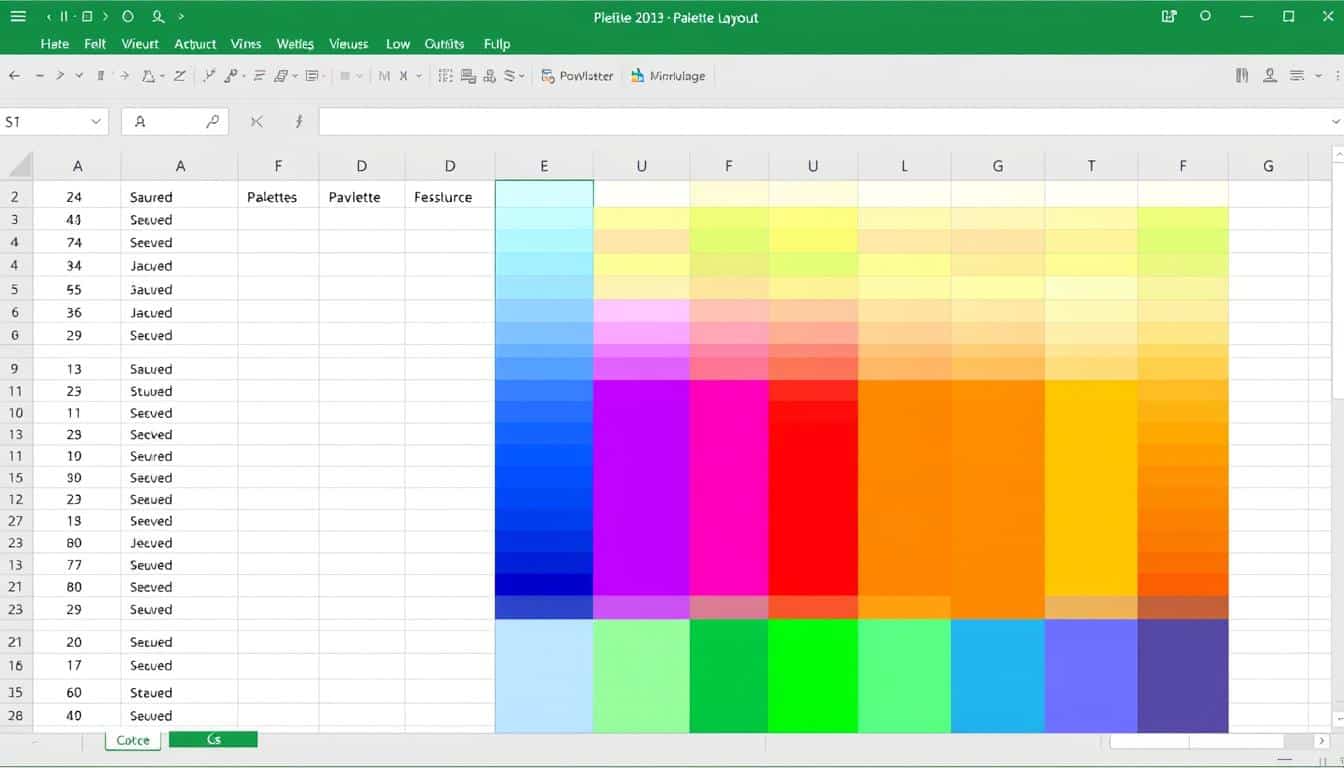This screenshot has width=1344, height=768.
Task: Click the back arrow at the toolbar start
Action: tap(14, 76)
